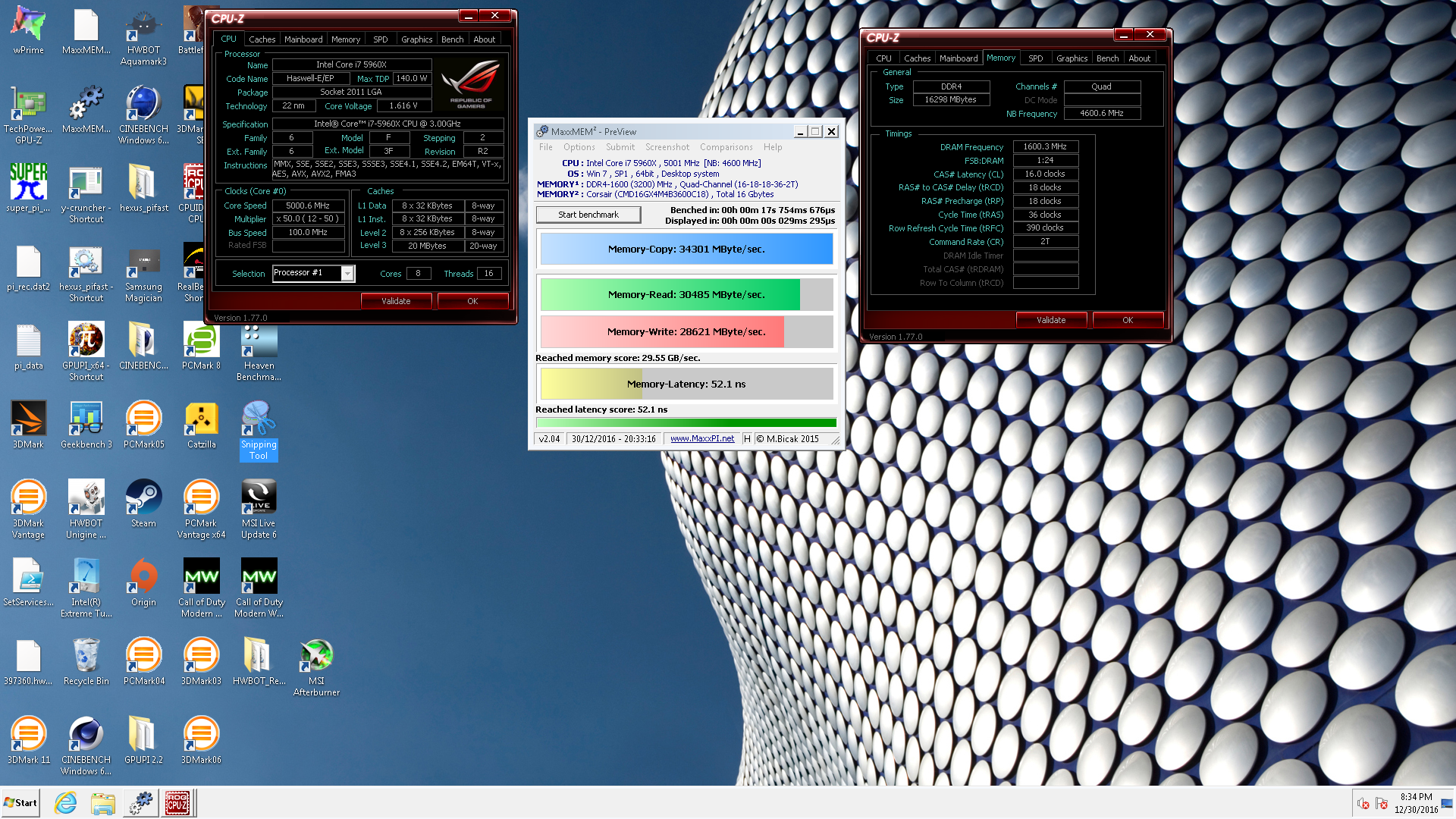Image resolution: width=1456 pixels, height=819 pixels.
Task: Open hexus_pifast folder icon
Action: [143, 187]
